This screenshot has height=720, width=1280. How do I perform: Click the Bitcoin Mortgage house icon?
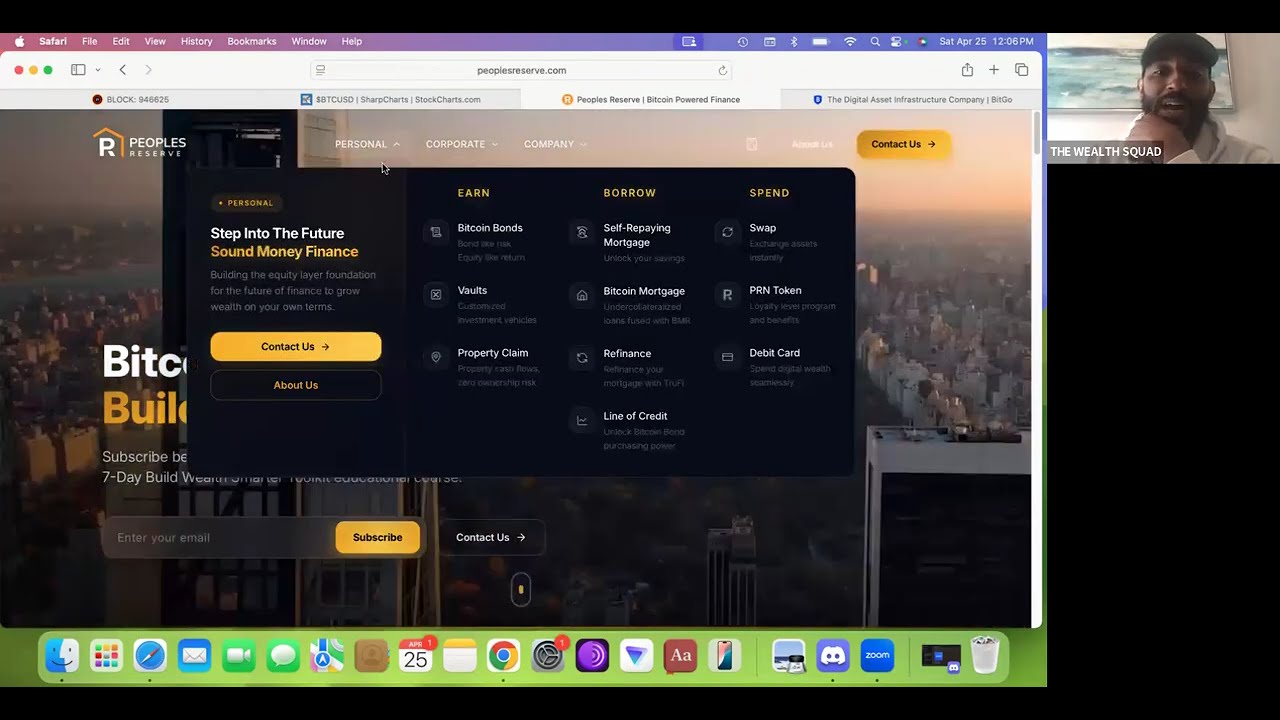(582, 295)
